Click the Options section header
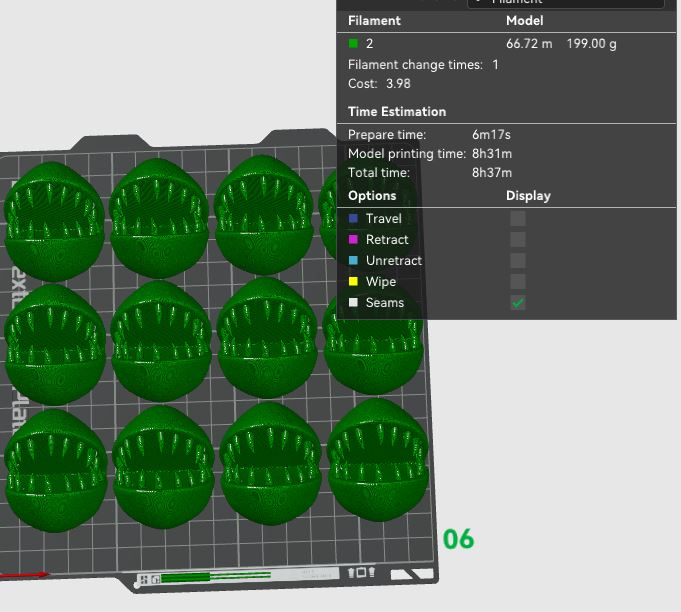 pos(372,195)
